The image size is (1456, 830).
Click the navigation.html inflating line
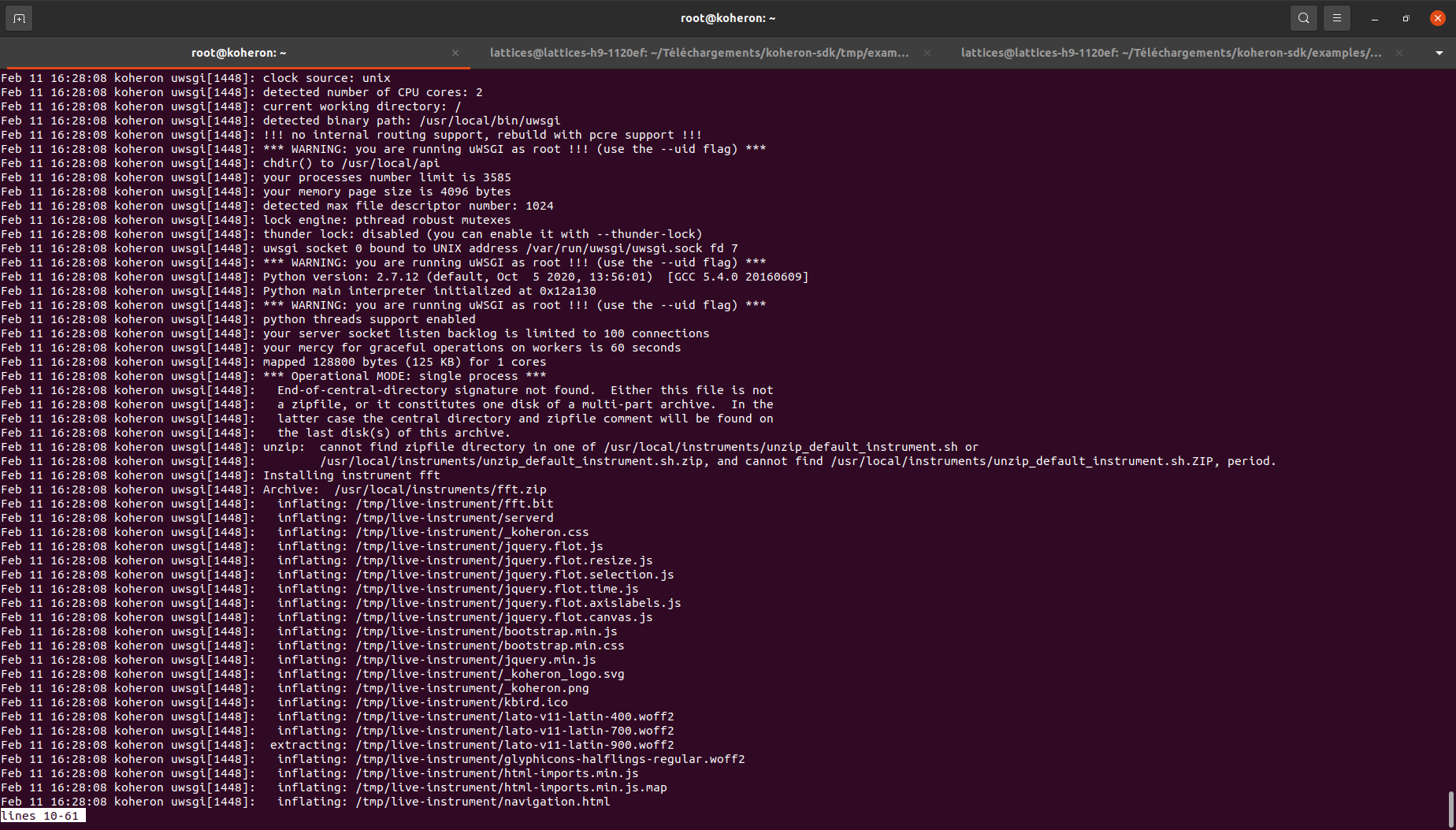click(x=441, y=802)
